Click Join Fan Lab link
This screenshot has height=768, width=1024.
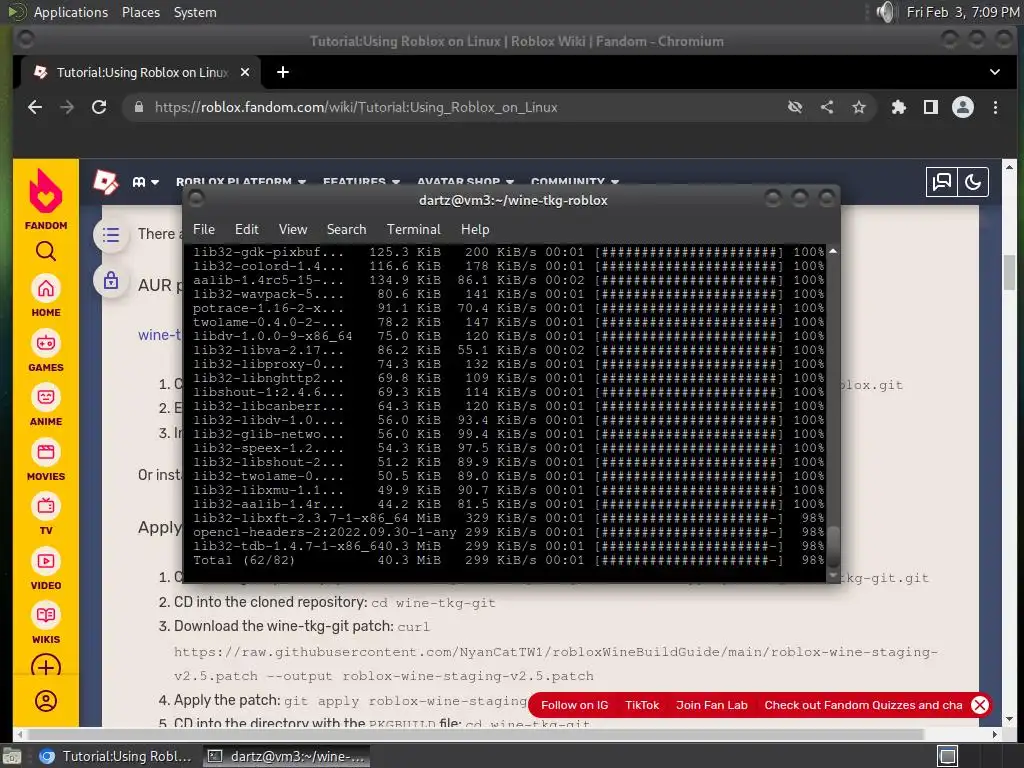click(x=712, y=705)
